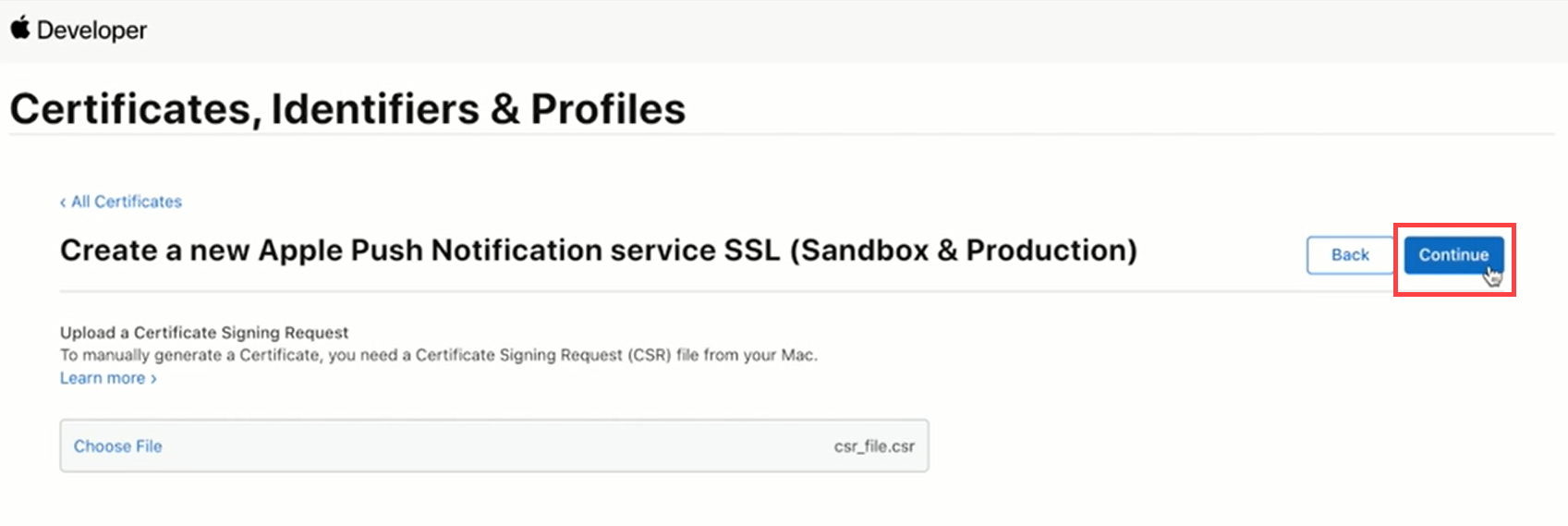Viewport: 1568px width, 526px height.
Task: Click the Certificates, Identifiers & Profiles title
Action: click(347, 109)
